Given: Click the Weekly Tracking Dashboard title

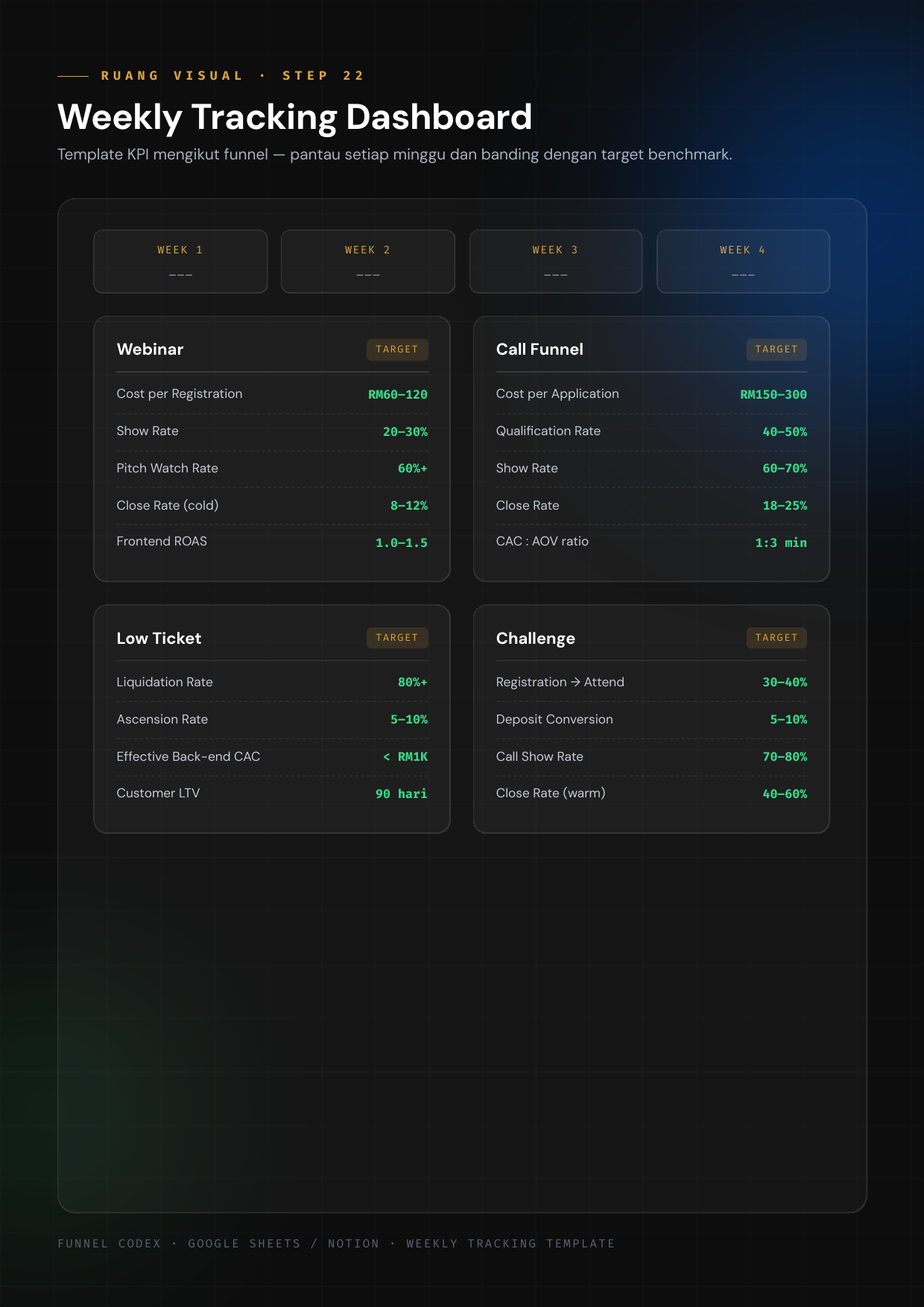Looking at the screenshot, I should click(295, 118).
